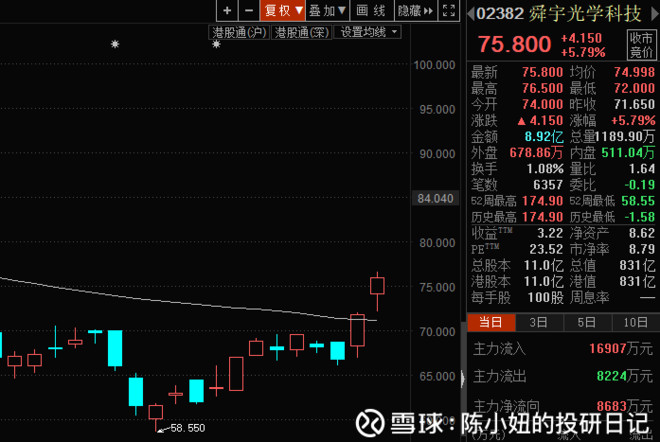Image resolution: width=660 pixels, height=442 pixels.
Task: Click the first star marker on the chart
Action: pos(115,44)
